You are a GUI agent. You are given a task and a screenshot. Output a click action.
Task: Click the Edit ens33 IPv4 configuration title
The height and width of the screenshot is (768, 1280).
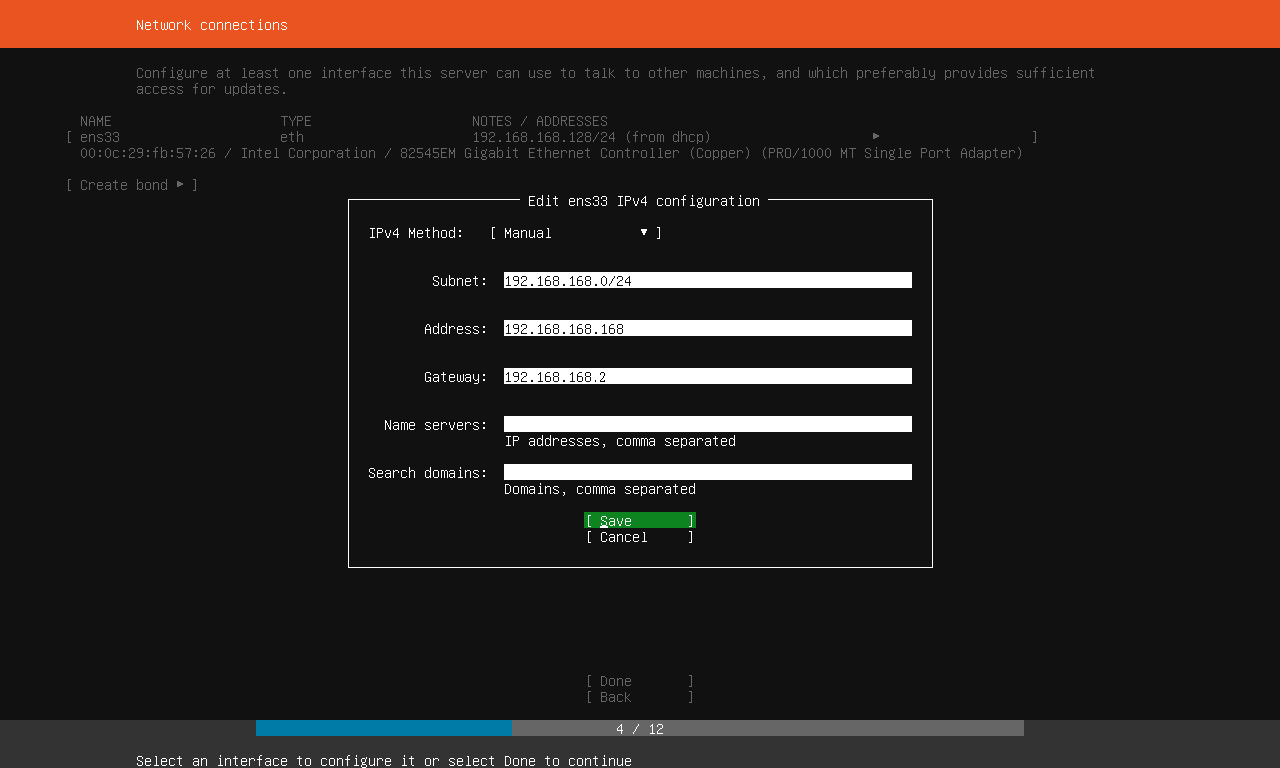click(644, 201)
